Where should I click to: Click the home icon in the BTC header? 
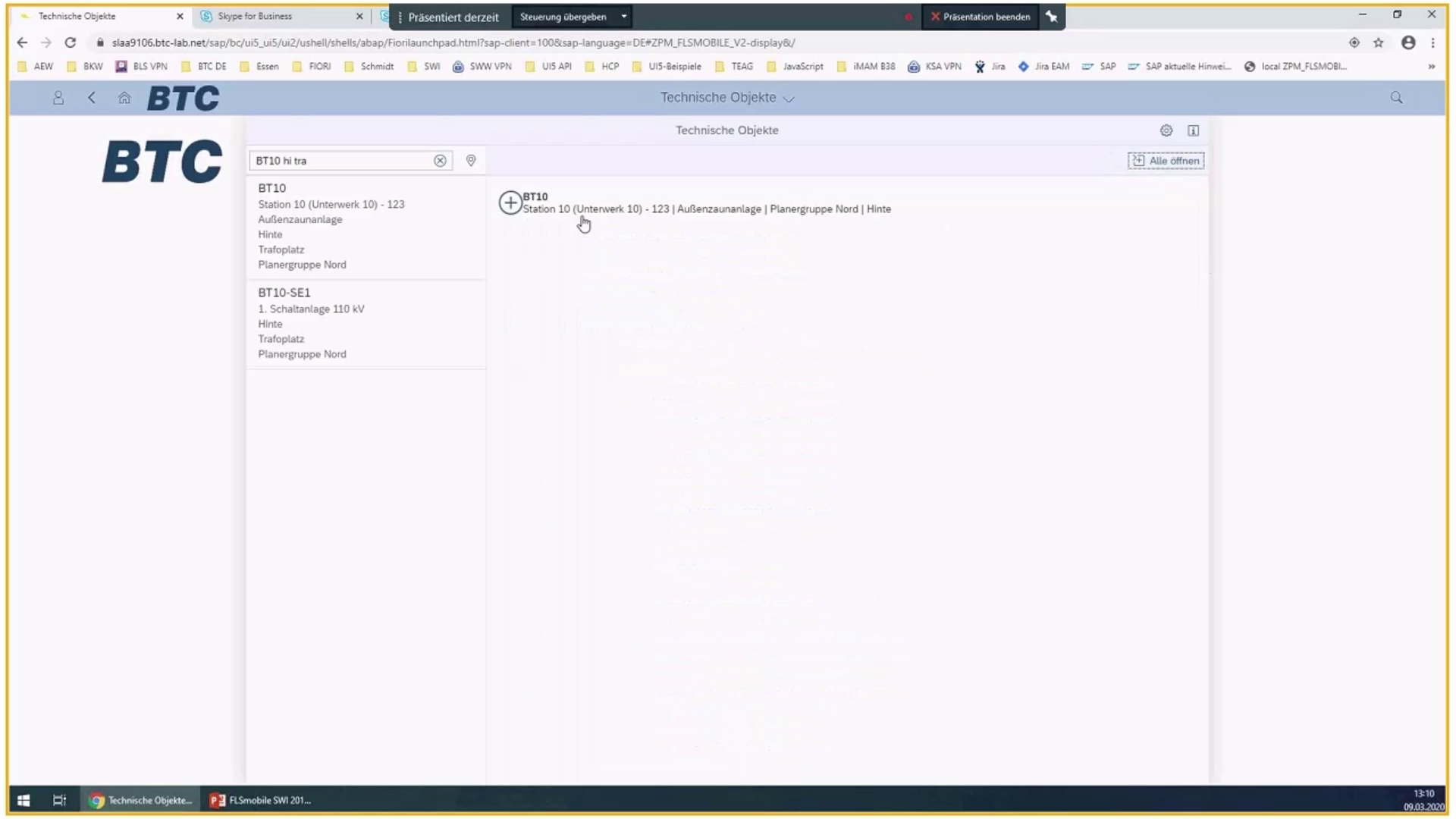[x=124, y=98]
